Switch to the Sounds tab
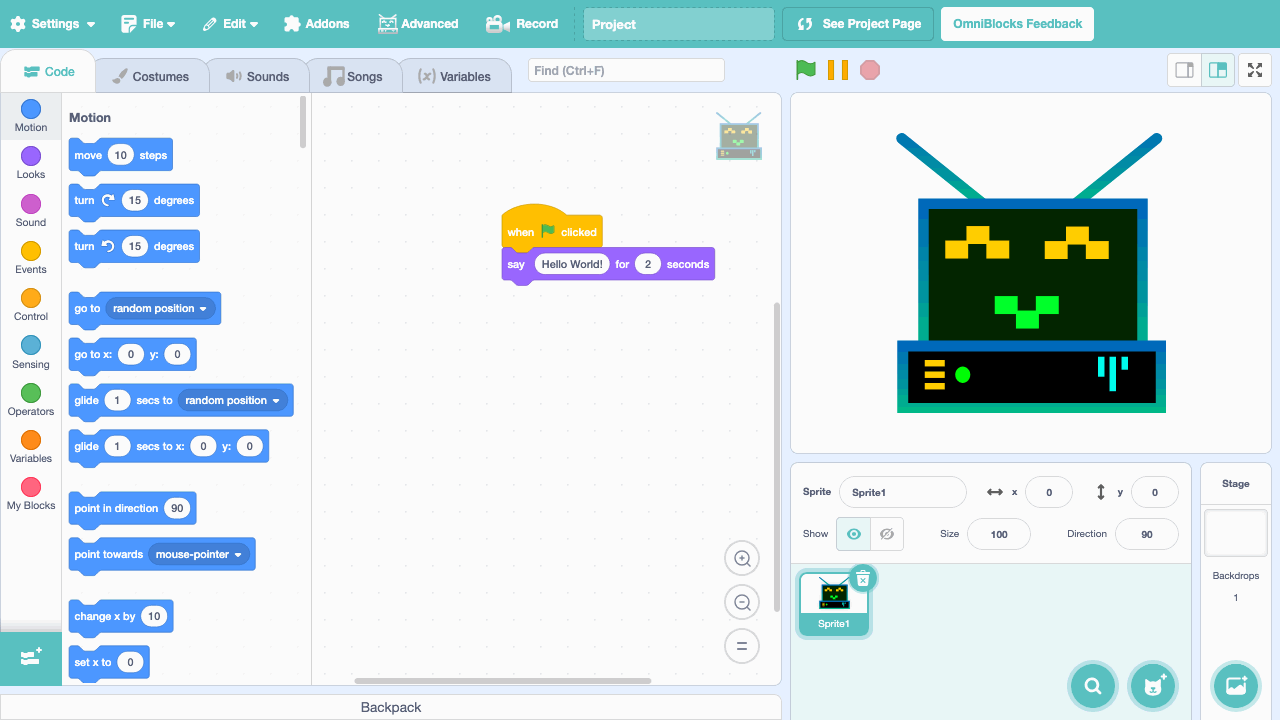The image size is (1280, 720). click(257, 76)
